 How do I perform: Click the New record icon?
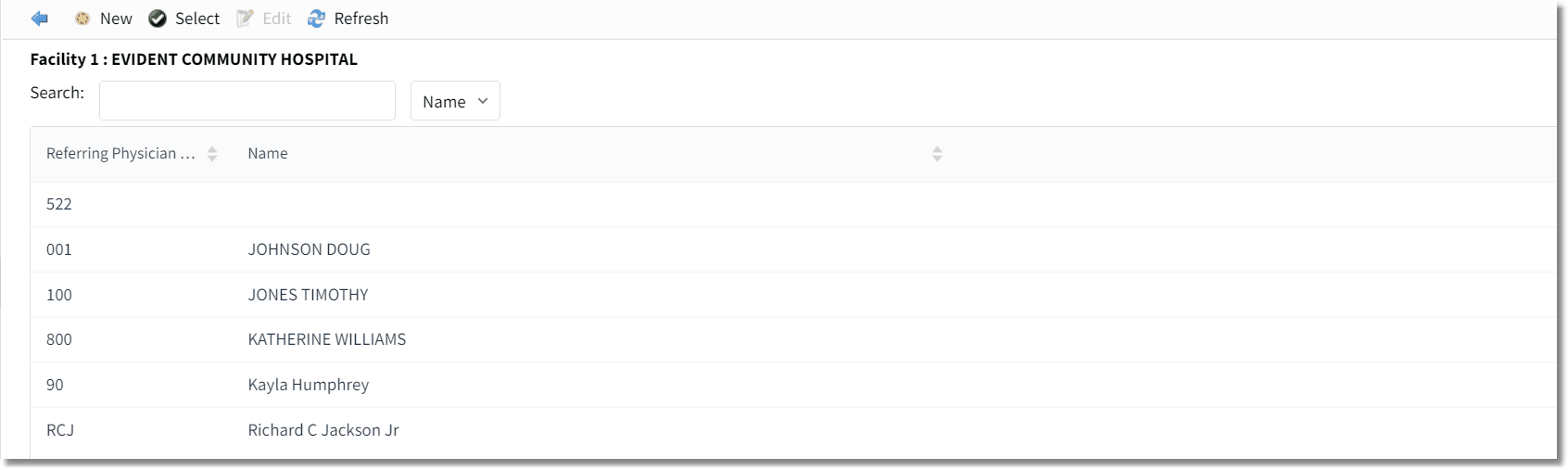pos(82,19)
